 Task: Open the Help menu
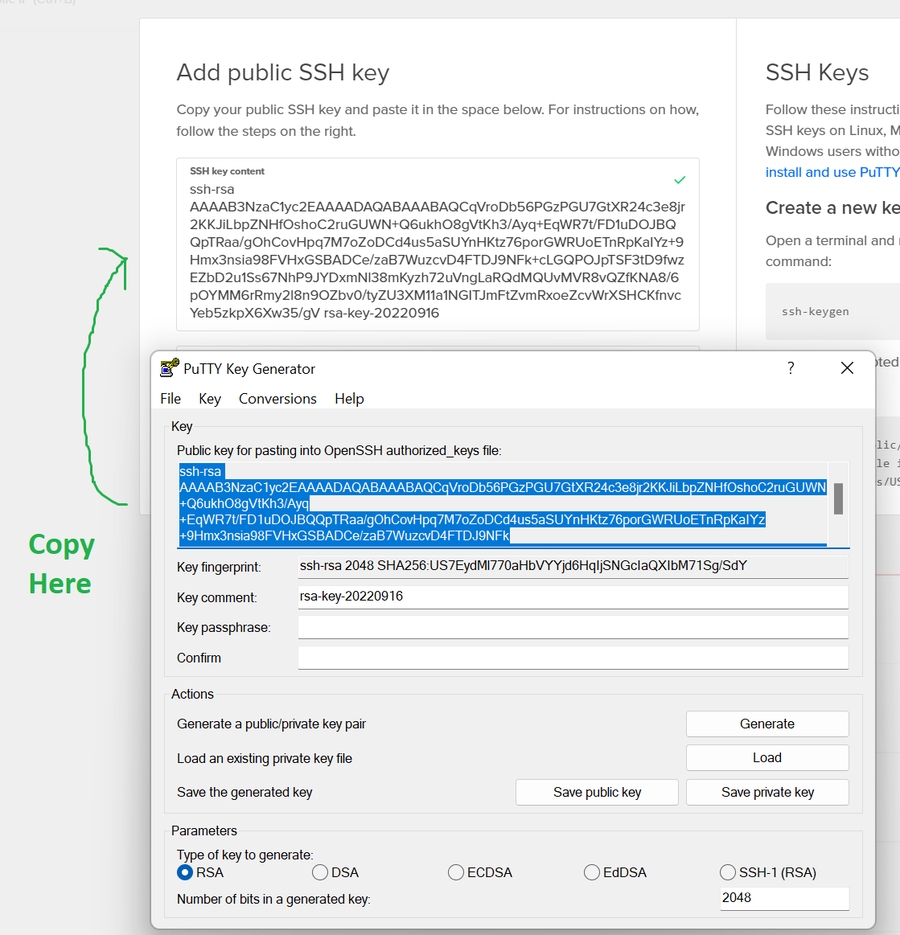tap(349, 398)
